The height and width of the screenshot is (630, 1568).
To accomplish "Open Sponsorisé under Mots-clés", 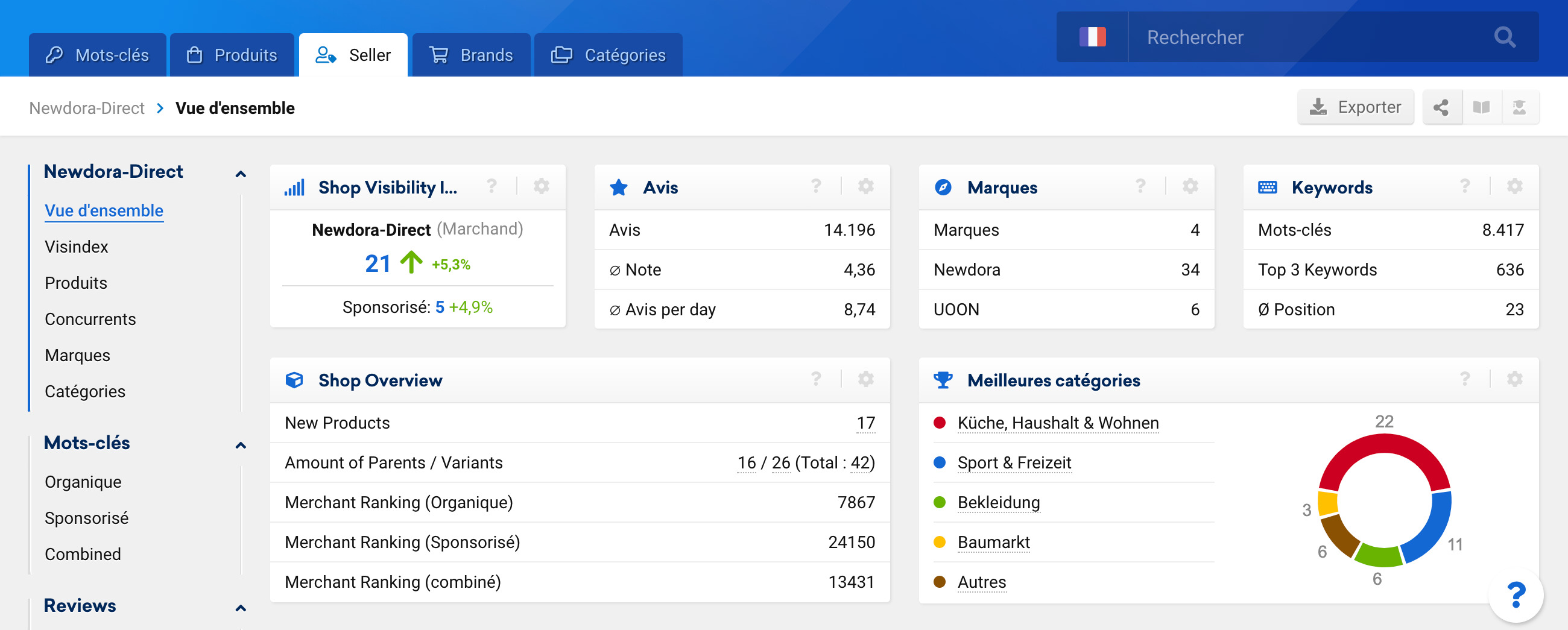I will (x=86, y=518).
